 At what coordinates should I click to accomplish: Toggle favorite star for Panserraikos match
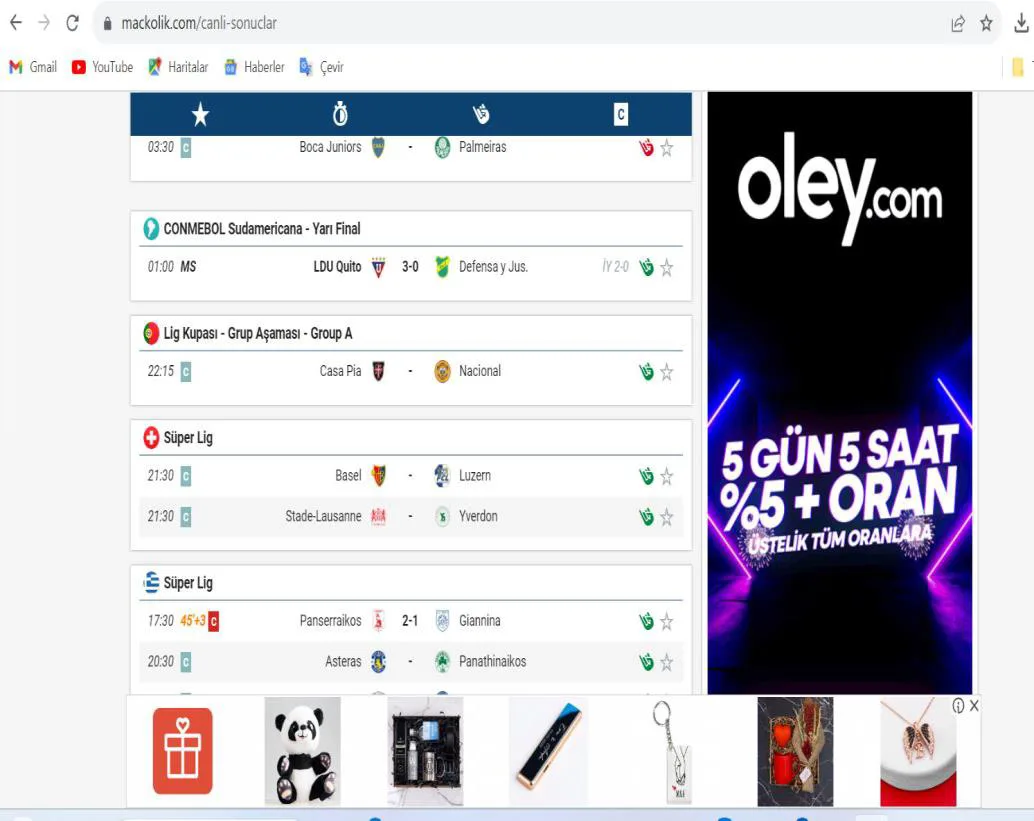click(667, 621)
